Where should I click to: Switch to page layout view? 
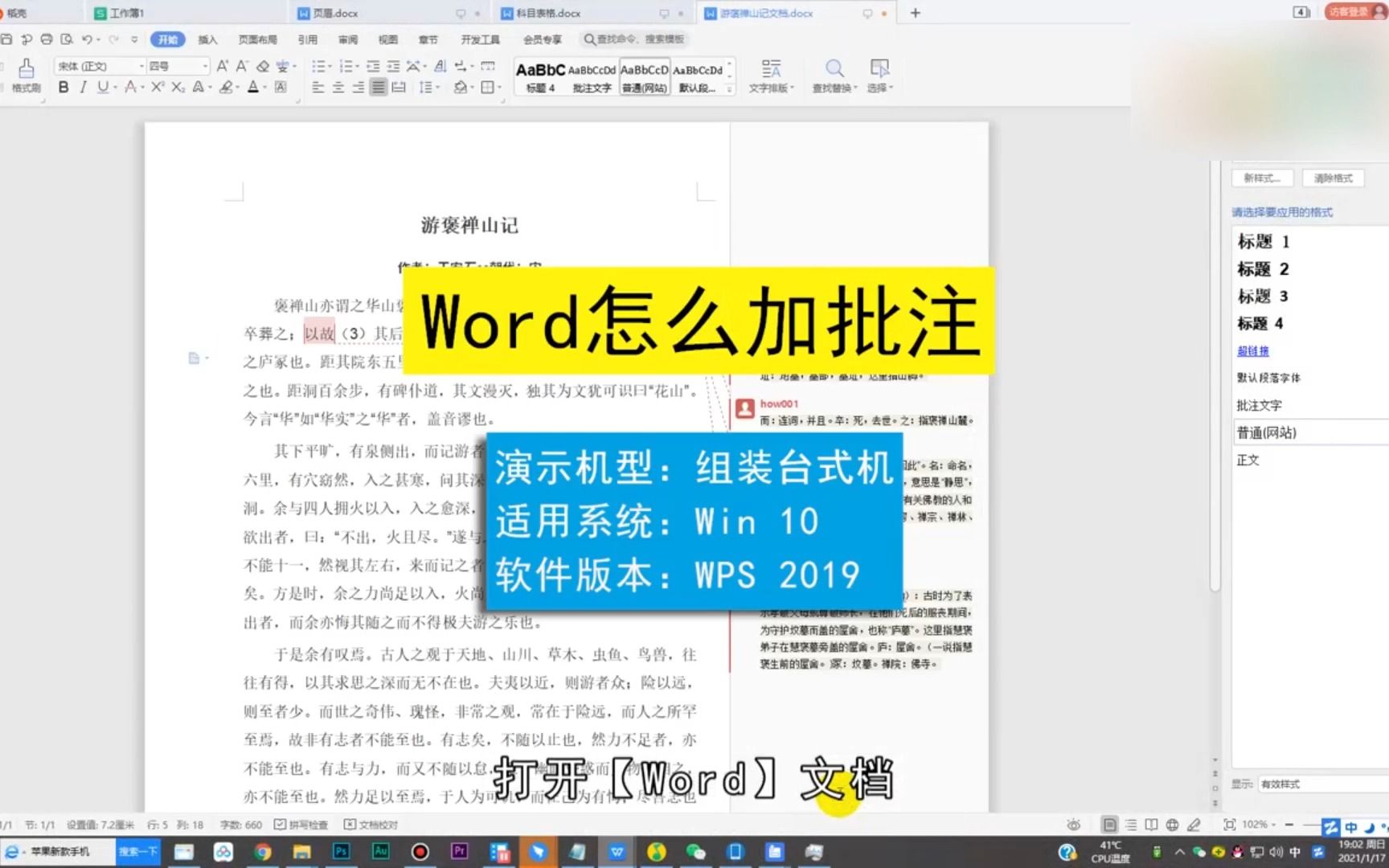tap(1109, 825)
